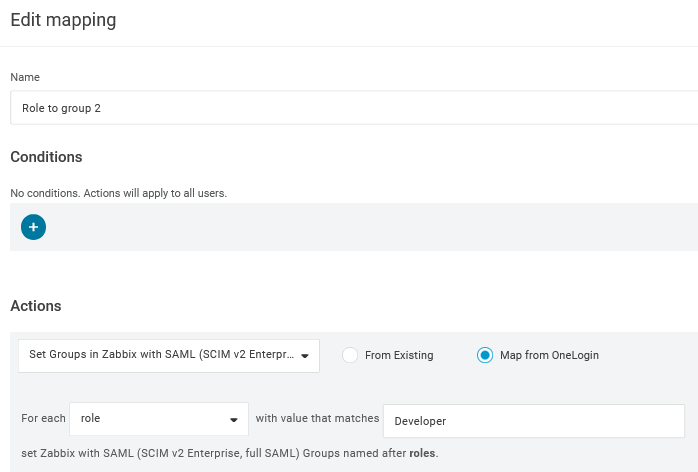Click the caret arrow on the Set Groups dropdown

click(x=304, y=355)
